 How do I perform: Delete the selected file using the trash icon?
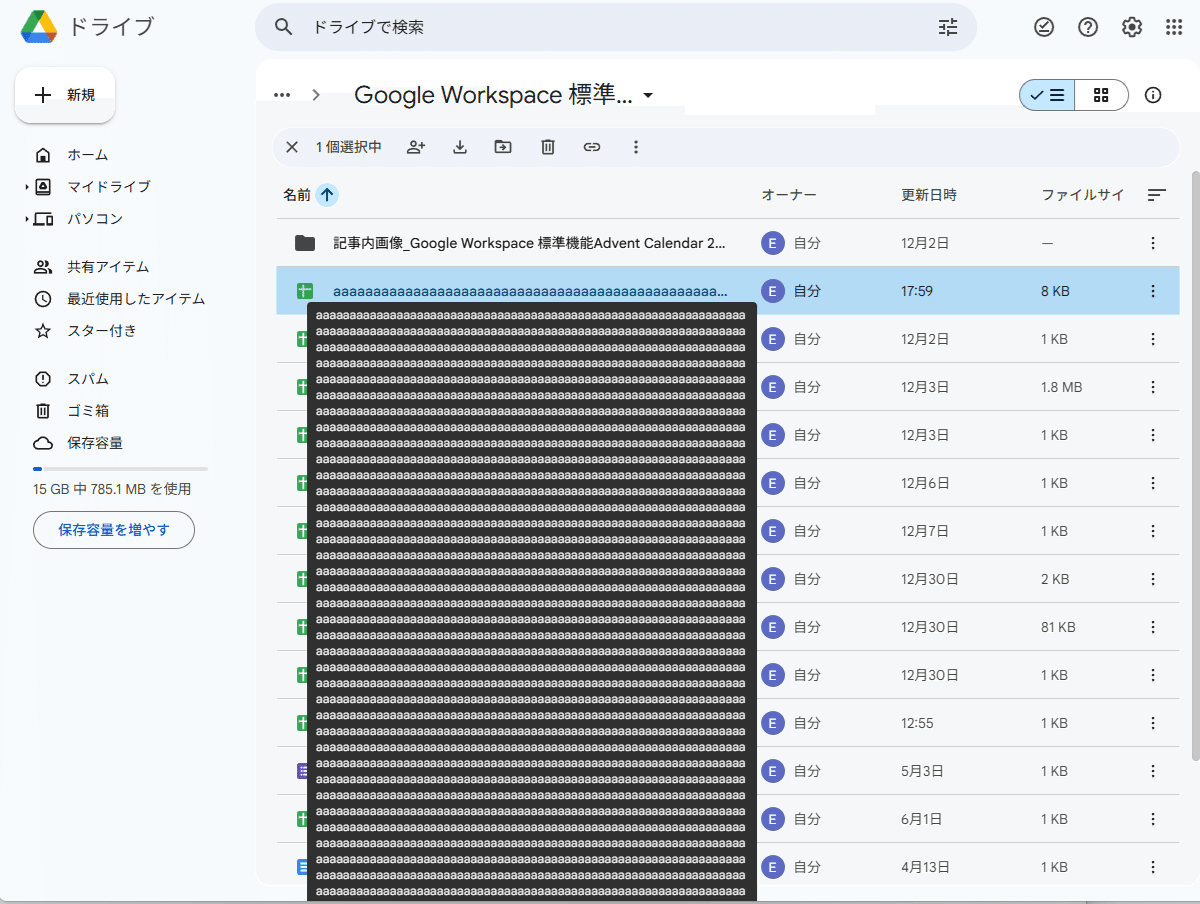click(547, 147)
